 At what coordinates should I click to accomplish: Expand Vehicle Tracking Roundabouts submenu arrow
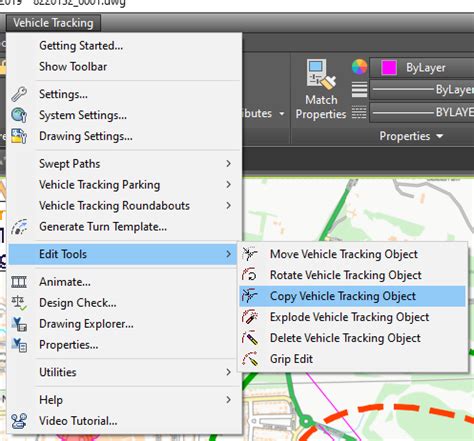point(229,206)
